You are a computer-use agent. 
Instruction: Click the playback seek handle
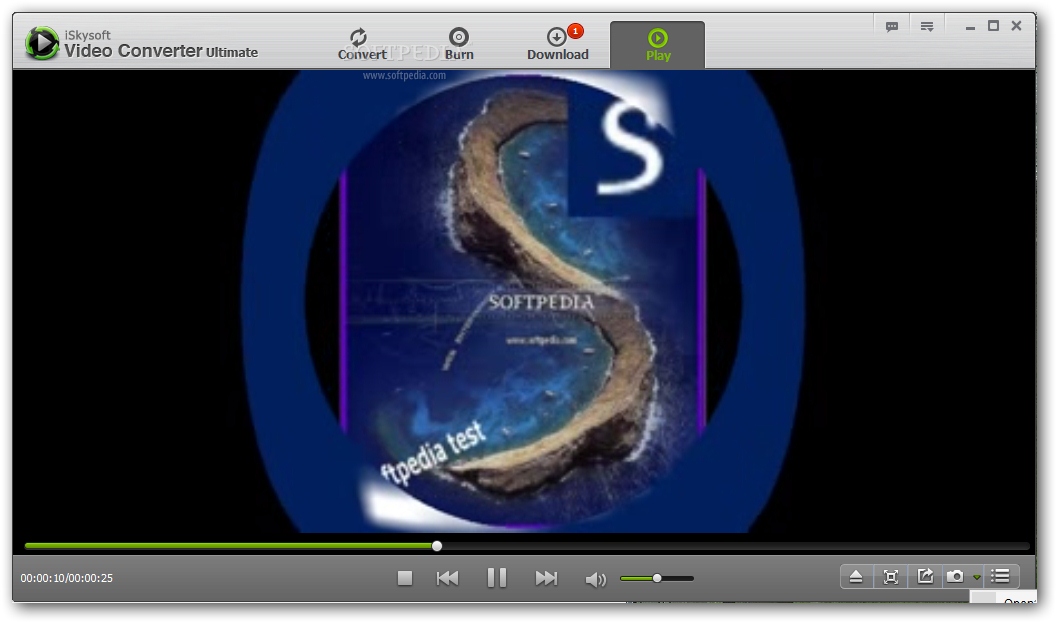point(437,545)
